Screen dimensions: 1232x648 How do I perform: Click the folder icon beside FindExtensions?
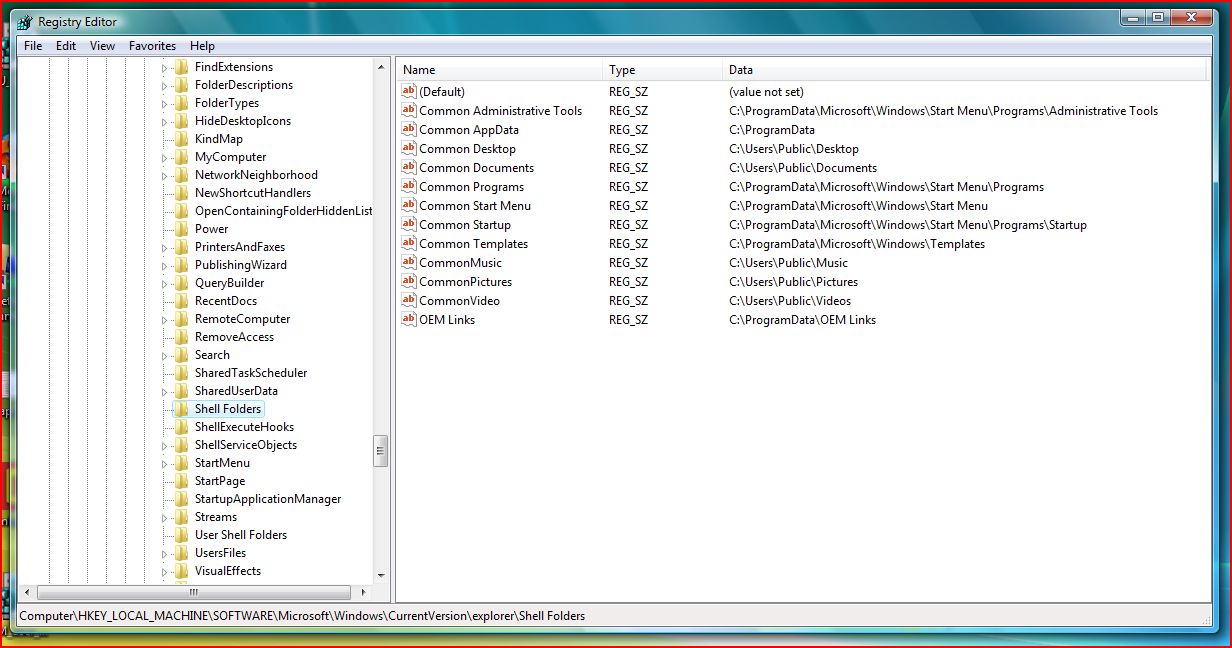pos(181,67)
